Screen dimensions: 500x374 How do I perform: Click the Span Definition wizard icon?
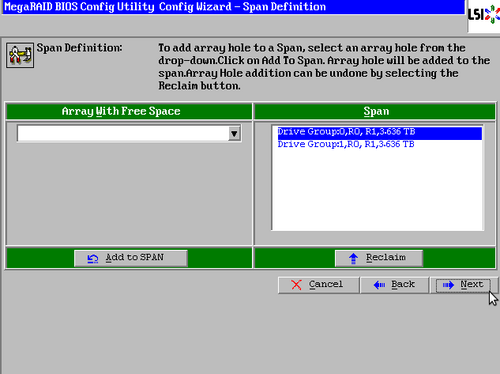20,55
